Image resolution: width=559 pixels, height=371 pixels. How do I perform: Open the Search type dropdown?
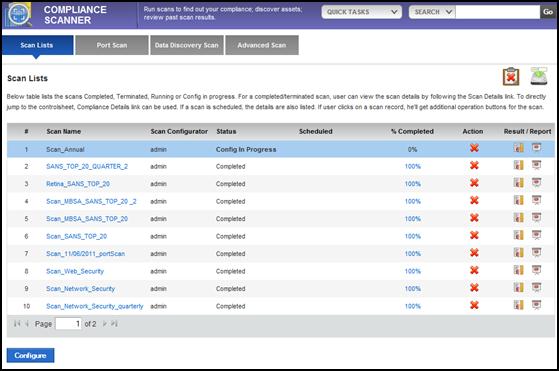click(x=432, y=12)
